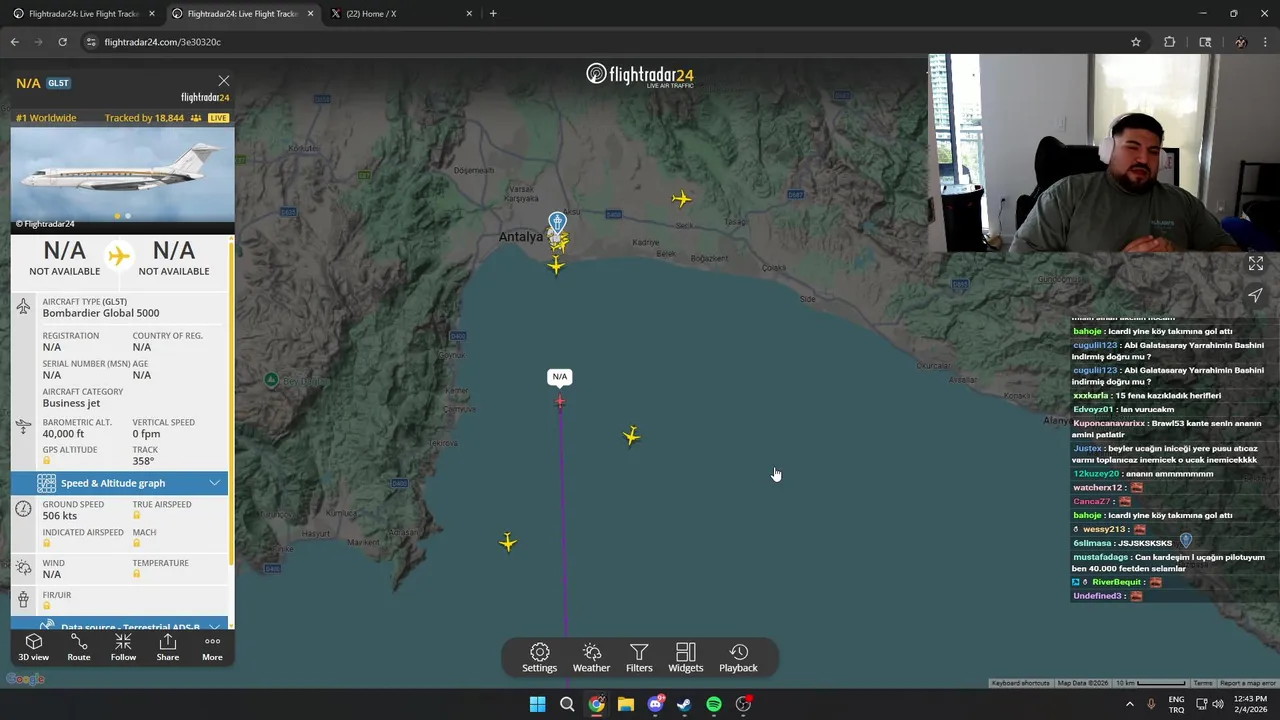
Task: Click the GL5T aircraft type badge
Action: pos(58,83)
